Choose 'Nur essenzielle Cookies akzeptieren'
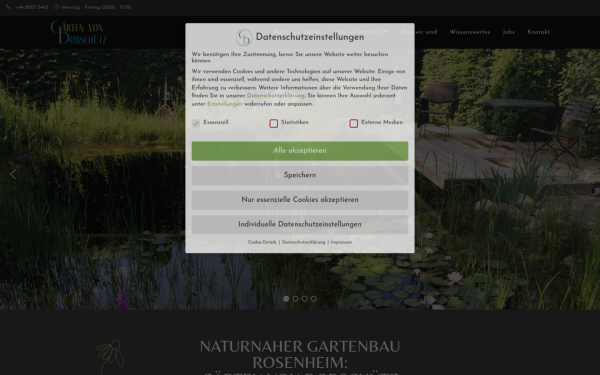The height and width of the screenshot is (375, 600). (300, 200)
